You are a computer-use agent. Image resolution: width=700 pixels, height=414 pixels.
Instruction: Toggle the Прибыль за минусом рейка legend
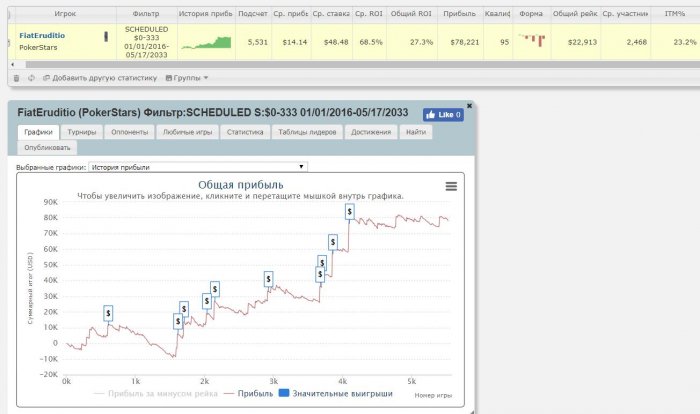(x=156, y=393)
